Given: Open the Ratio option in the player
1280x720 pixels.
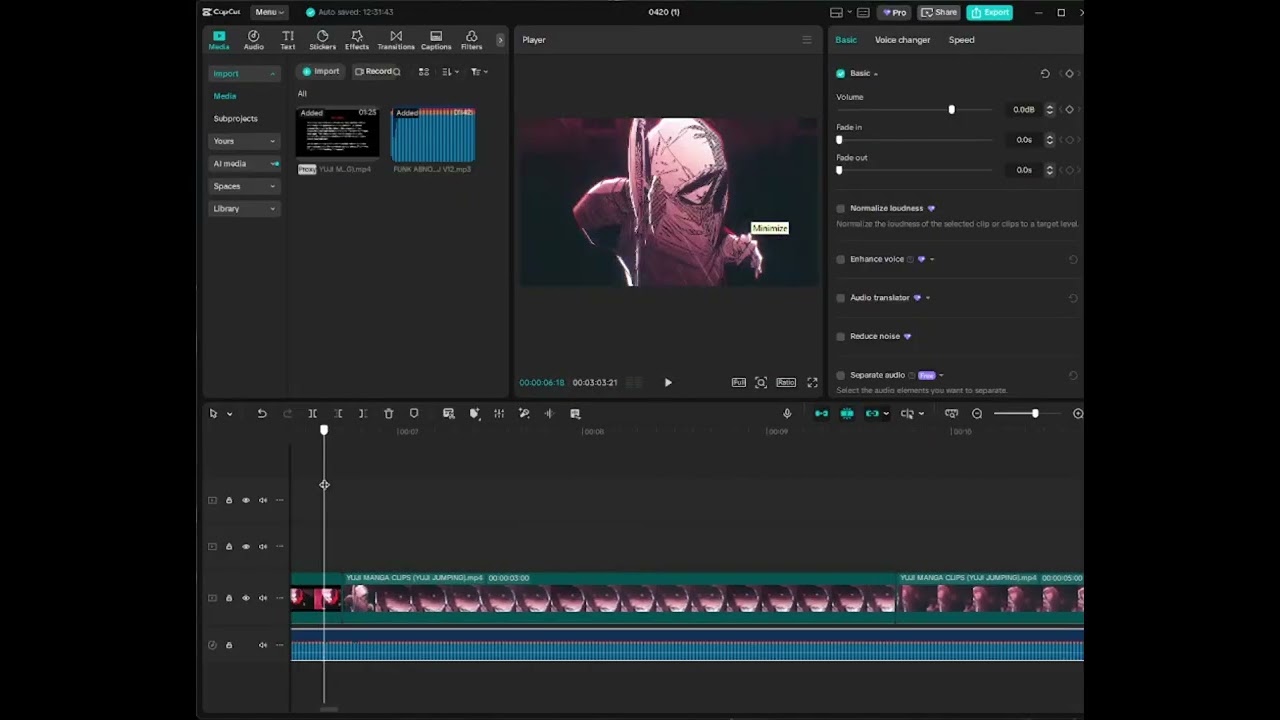Looking at the screenshot, I should point(786,382).
